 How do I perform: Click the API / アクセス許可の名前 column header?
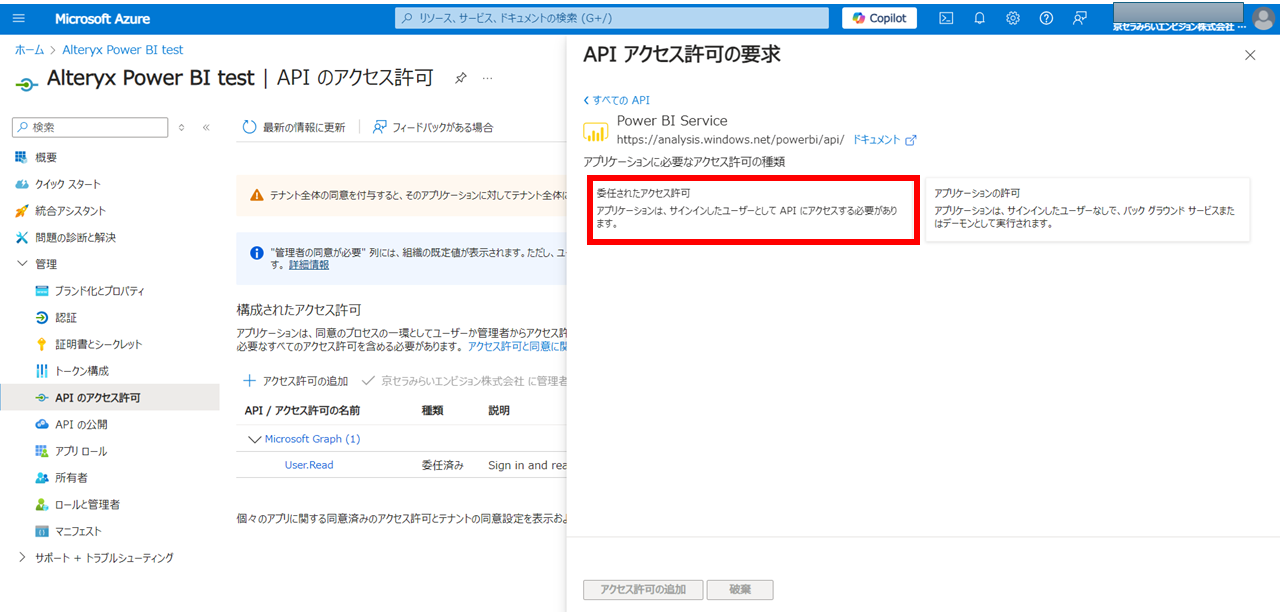point(302,410)
